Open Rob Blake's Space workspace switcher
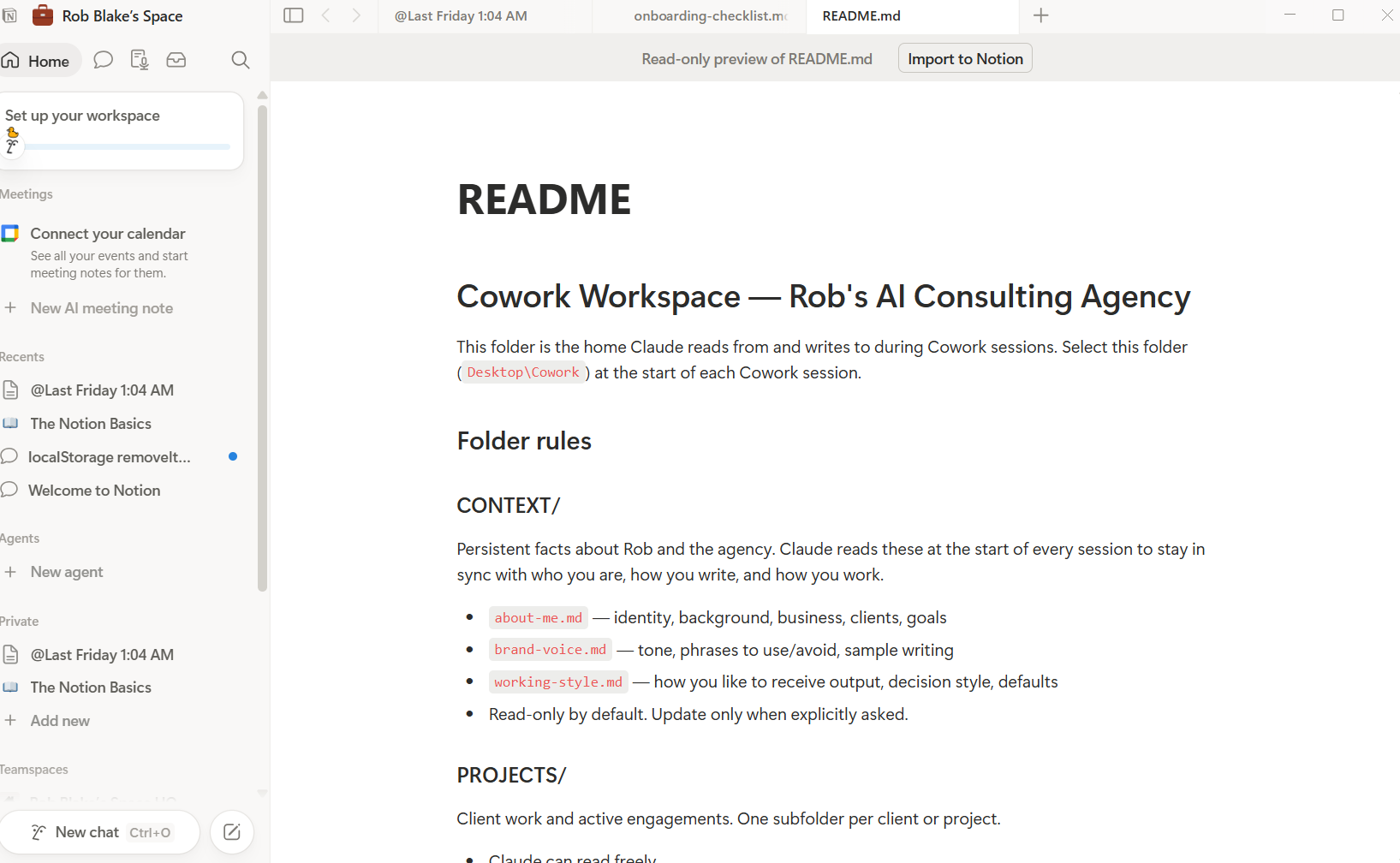1400x863 pixels. coord(108,15)
